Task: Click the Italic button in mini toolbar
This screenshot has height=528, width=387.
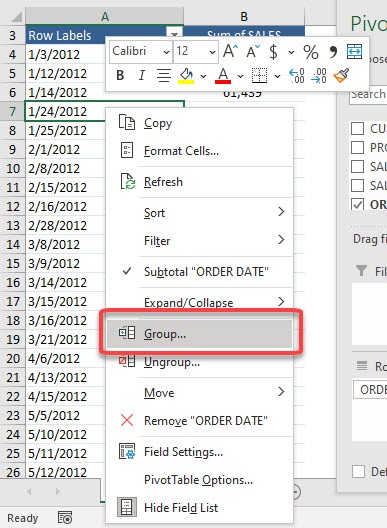Action: coord(142,75)
